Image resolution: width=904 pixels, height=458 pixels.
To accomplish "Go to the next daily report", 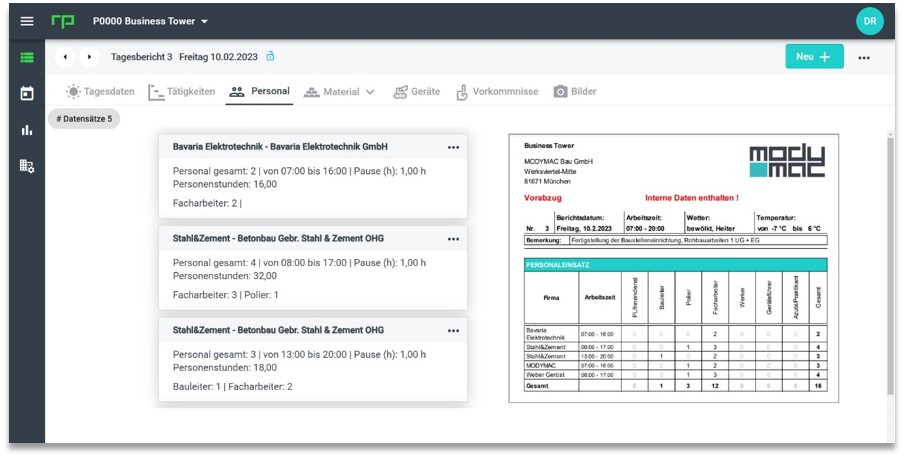I will (89, 57).
